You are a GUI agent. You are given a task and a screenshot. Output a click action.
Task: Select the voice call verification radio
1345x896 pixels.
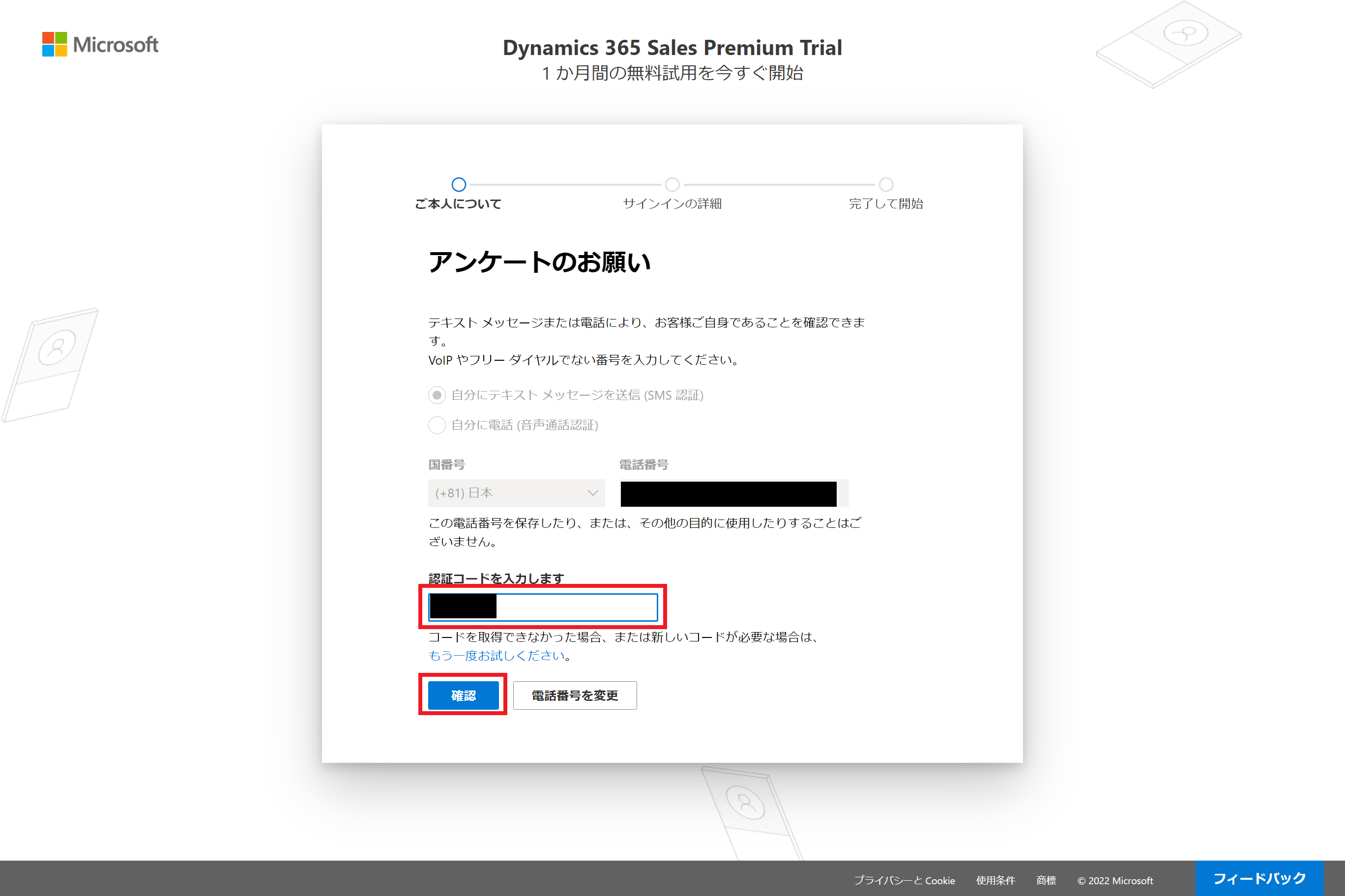click(x=437, y=425)
